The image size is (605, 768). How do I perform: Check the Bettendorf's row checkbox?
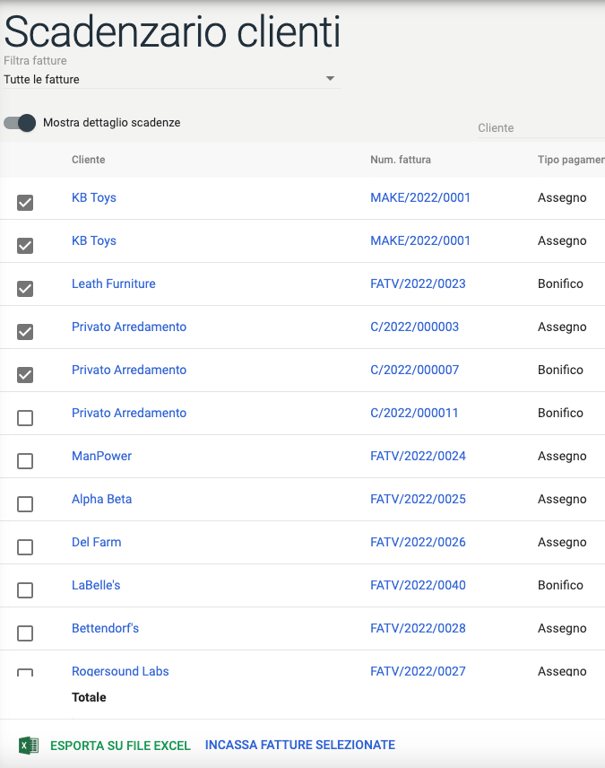(25, 633)
